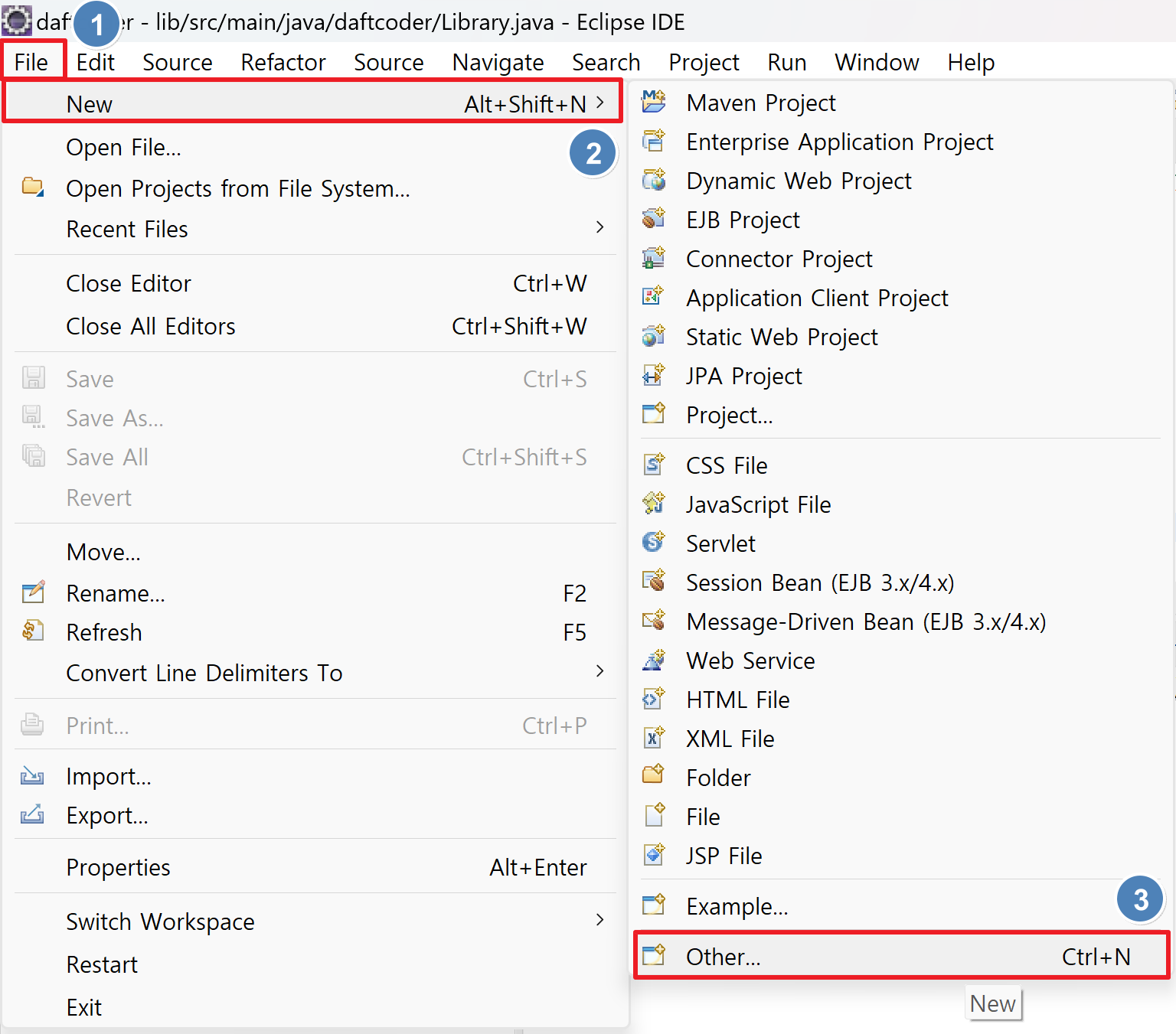Open the Help menu

(972, 62)
